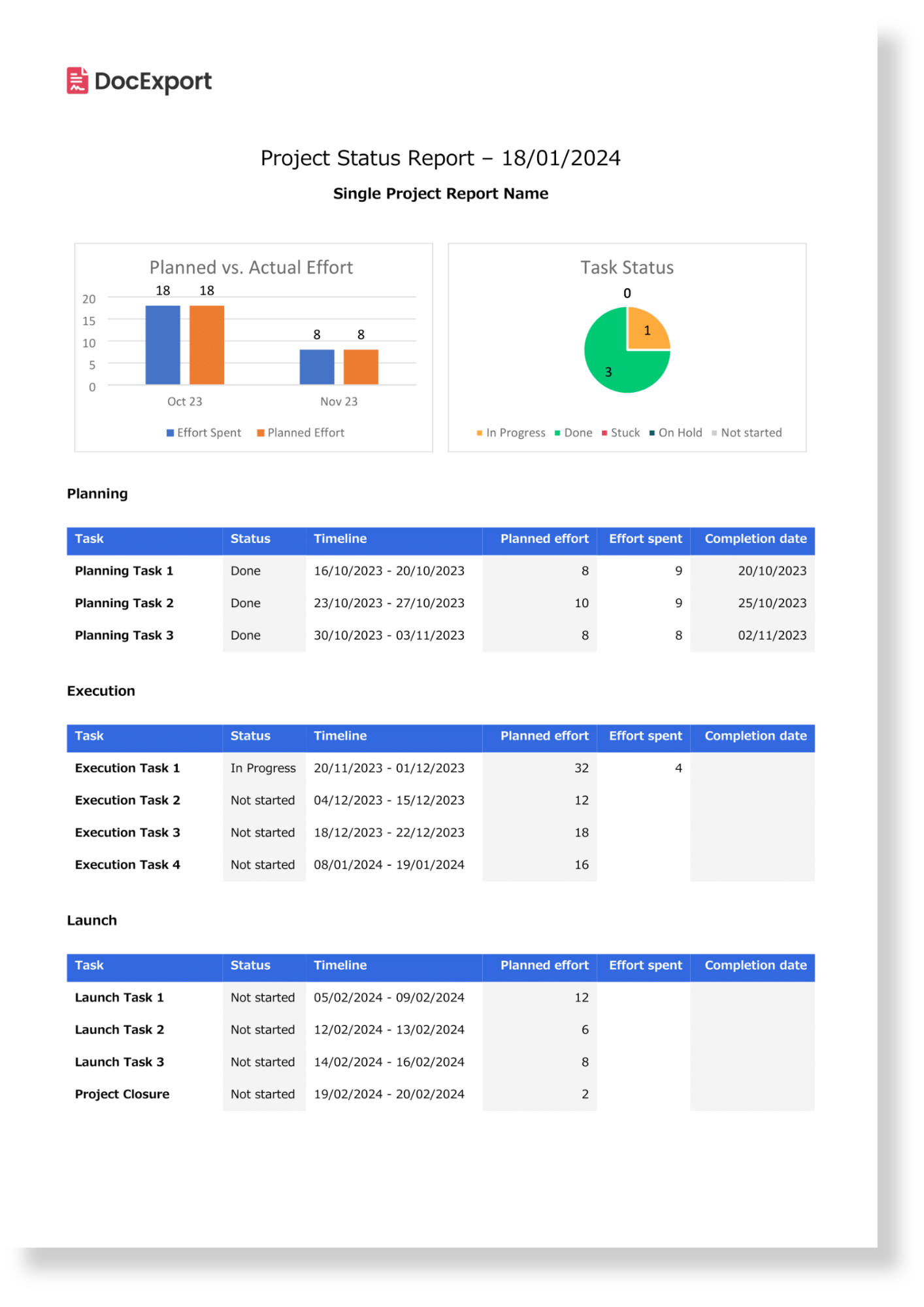This screenshot has height=1307, width=924.
Task: Select the Project Closure task name
Action: pyautogui.click(x=122, y=1095)
